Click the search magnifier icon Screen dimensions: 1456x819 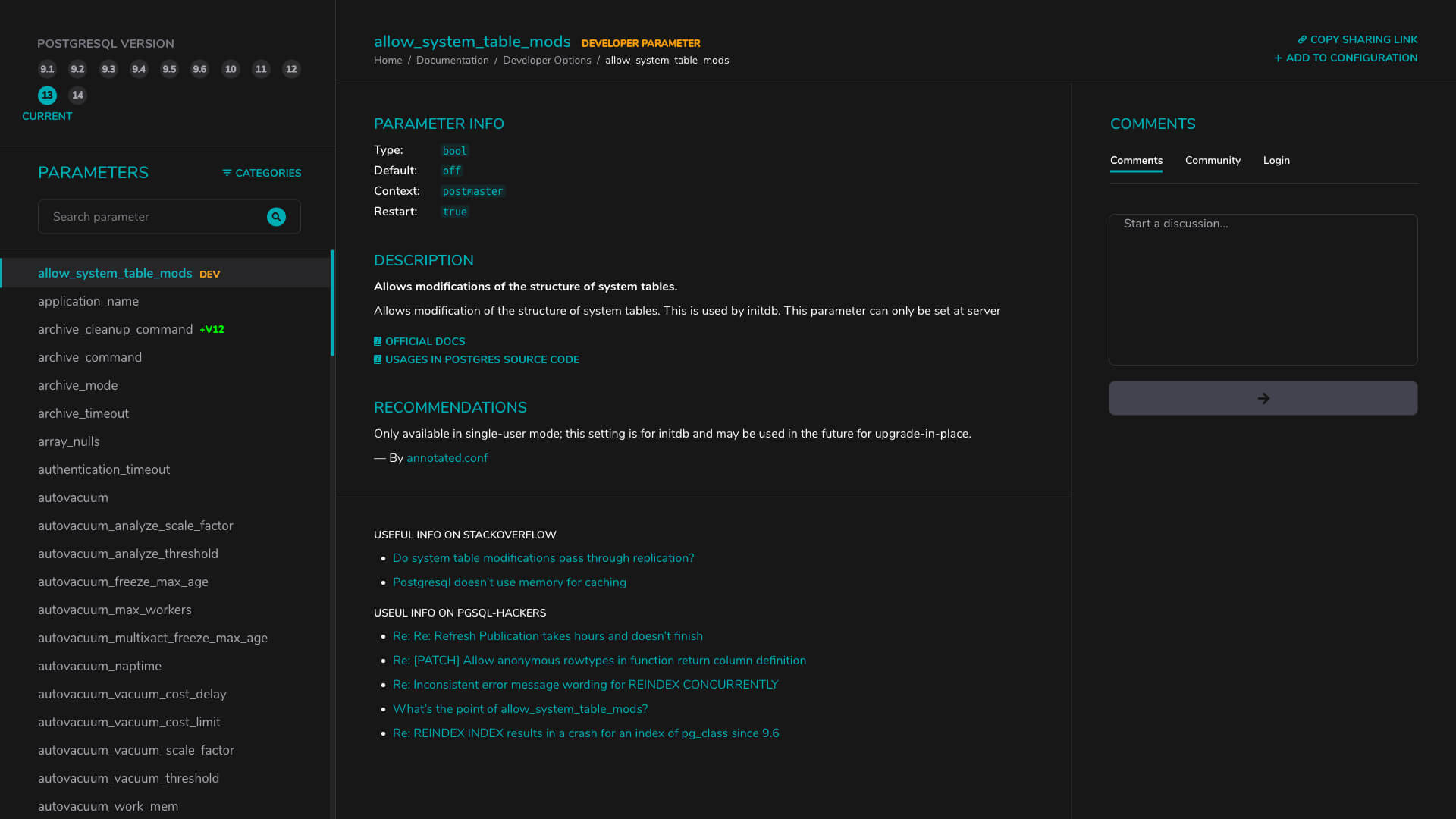point(276,217)
